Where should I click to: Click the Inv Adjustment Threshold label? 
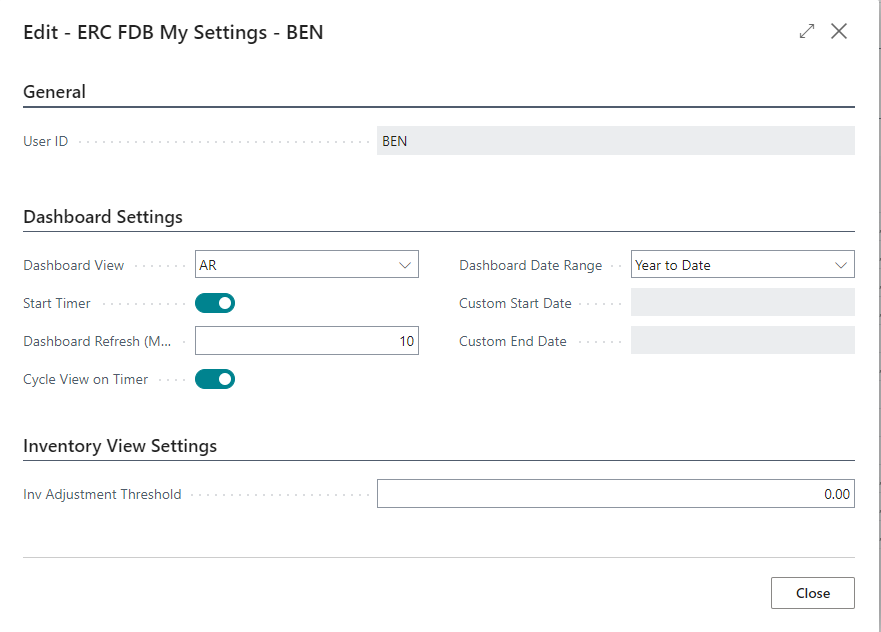(102, 494)
